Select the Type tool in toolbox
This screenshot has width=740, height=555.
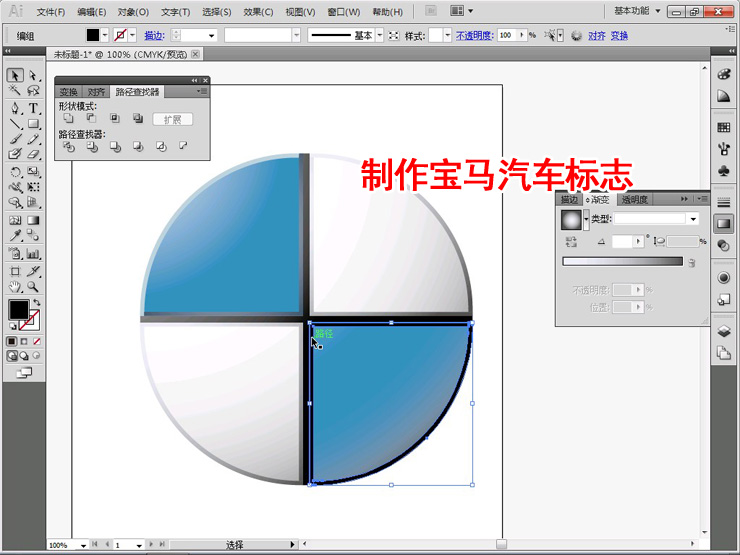[33, 107]
